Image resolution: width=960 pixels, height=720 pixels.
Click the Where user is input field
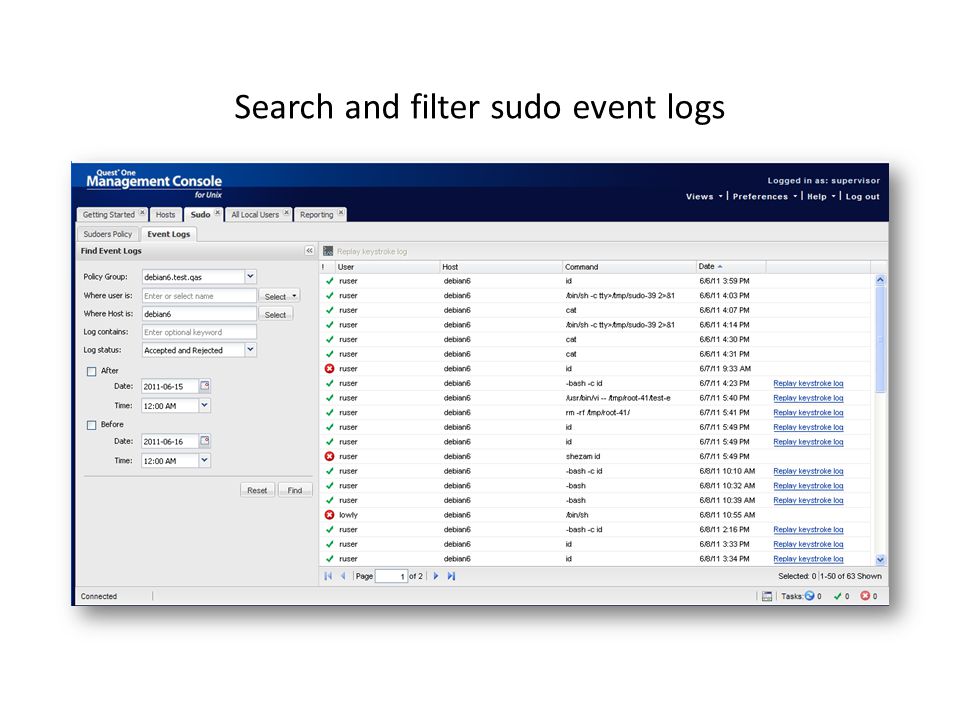coord(199,296)
